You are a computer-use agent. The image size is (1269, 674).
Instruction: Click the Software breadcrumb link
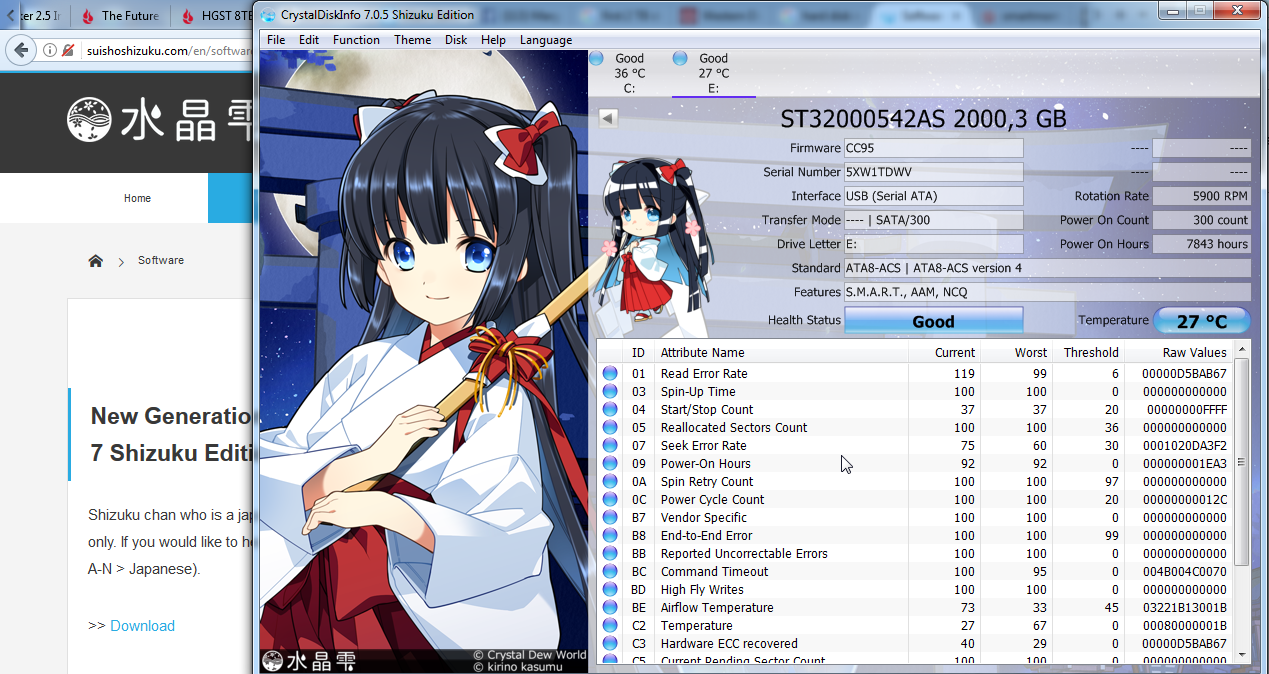click(161, 260)
